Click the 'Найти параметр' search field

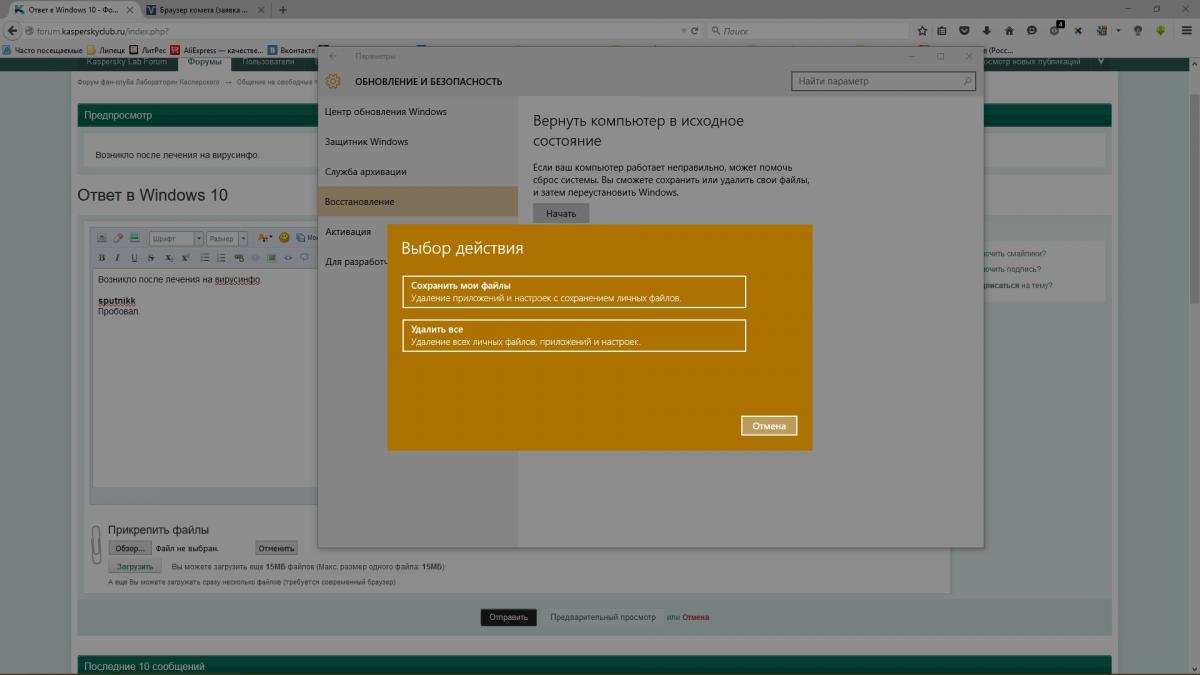[x=883, y=81]
